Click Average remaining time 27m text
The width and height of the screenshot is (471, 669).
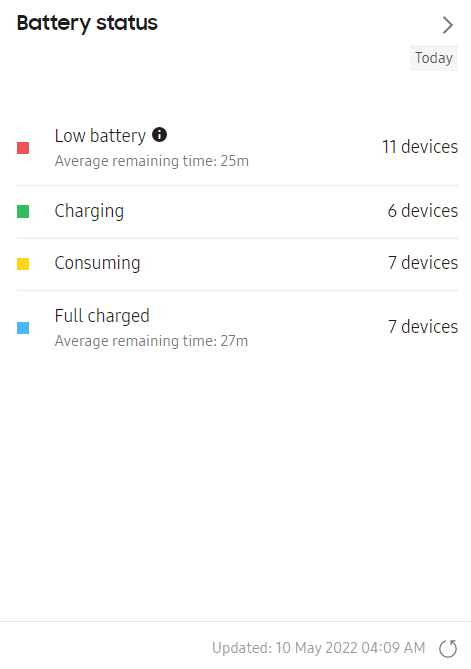[x=151, y=341]
